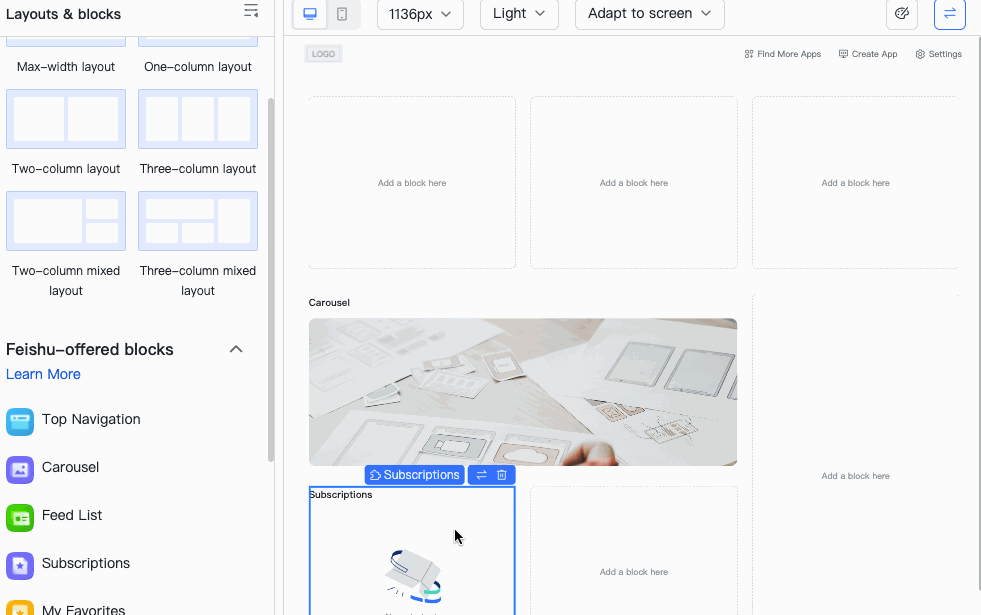Click the Subscriptions block tag button
The height and width of the screenshot is (615, 981).
click(x=415, y=475)
